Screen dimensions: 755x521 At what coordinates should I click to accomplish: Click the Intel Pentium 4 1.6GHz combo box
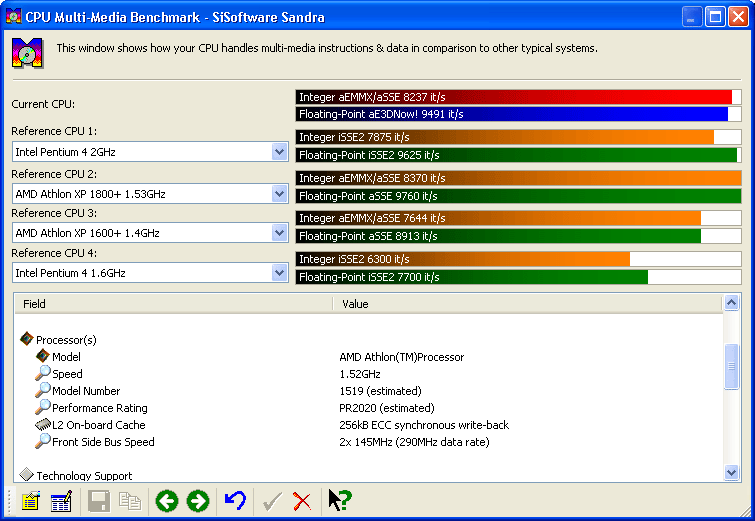click(x=150, y=273)
